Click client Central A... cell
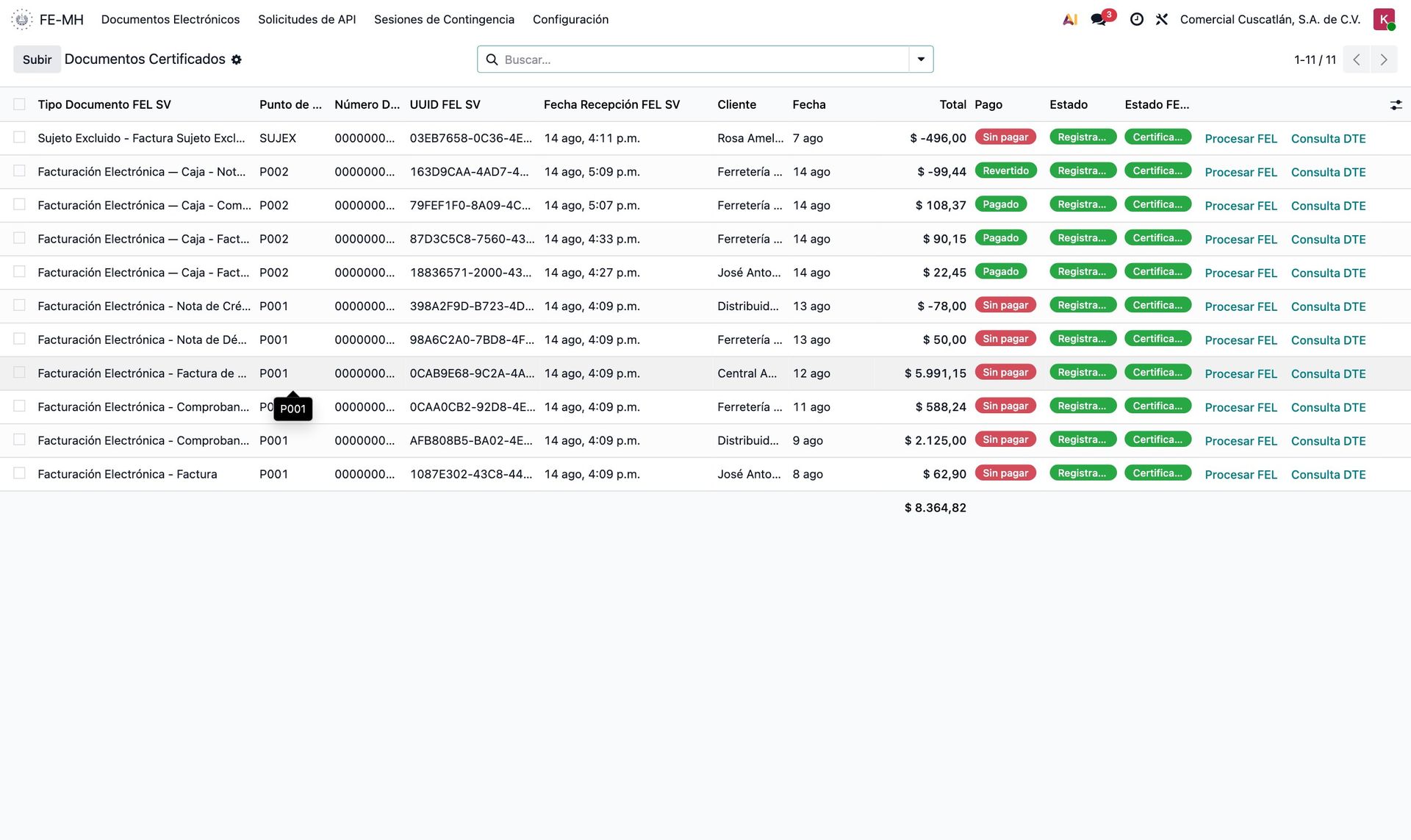The image size is (1411, 840). point(747,373)
